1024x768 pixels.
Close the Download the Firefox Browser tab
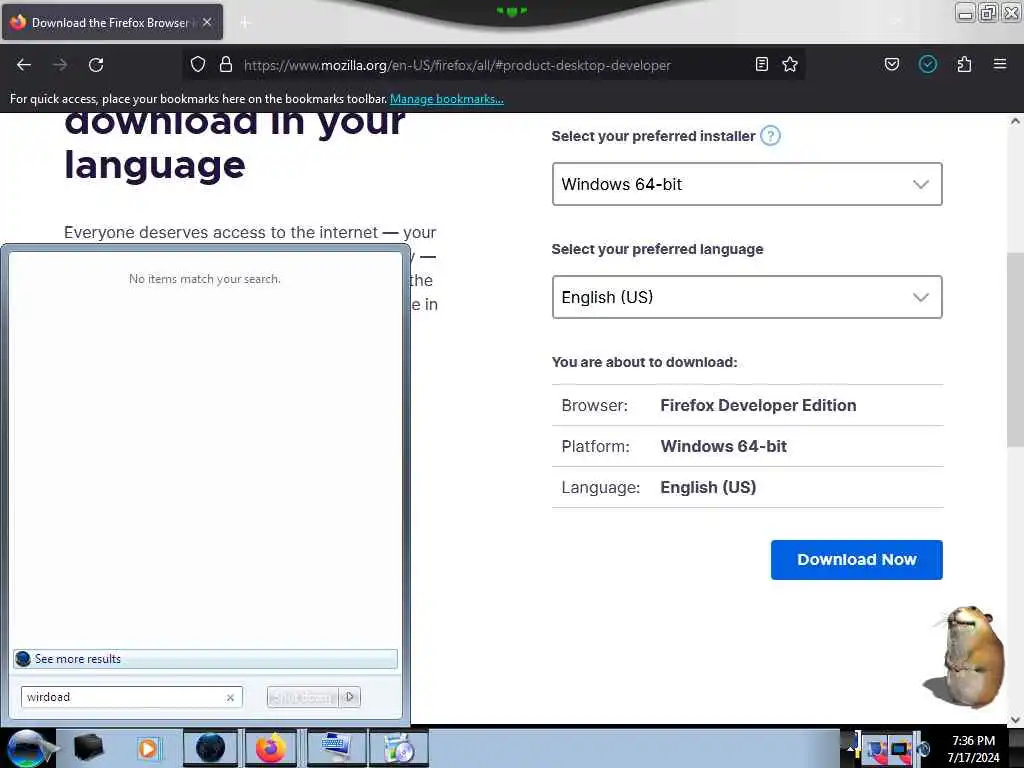click(x=207, y=22)
